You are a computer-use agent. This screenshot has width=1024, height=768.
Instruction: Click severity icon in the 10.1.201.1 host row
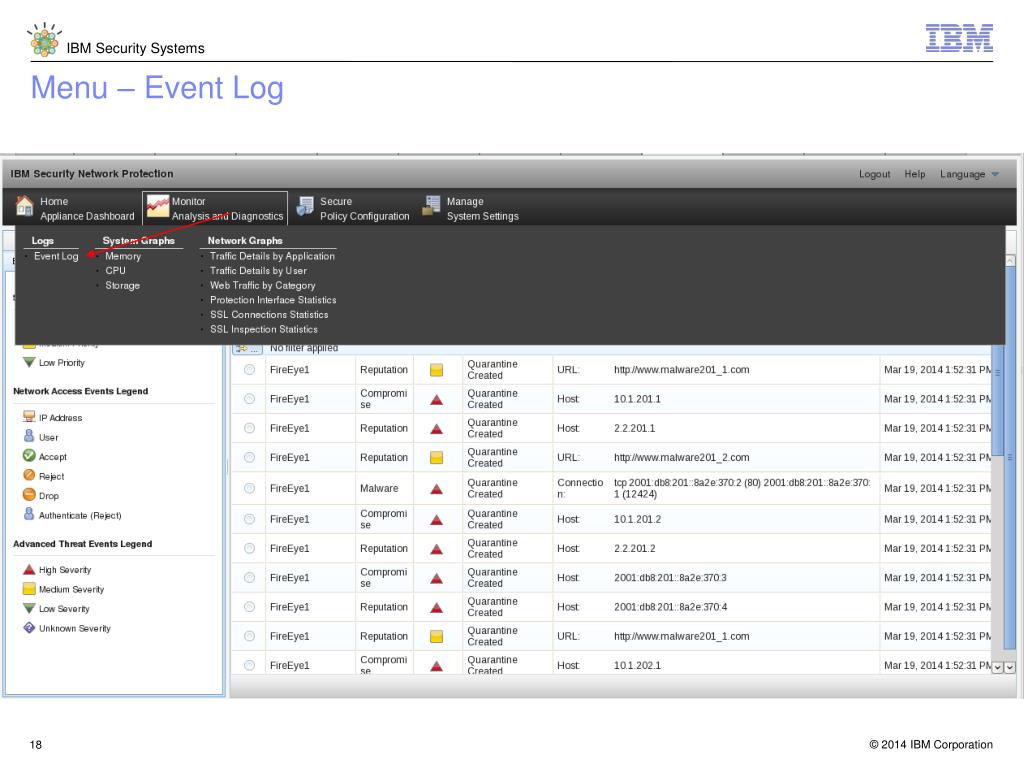437,399
